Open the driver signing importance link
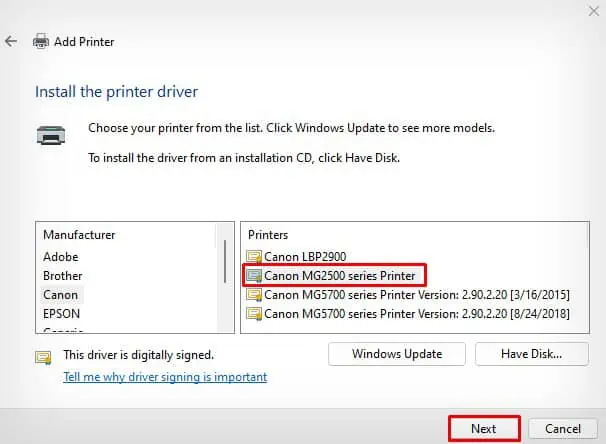Viewport: 606px width, 444px height. [x=165, y=377]
